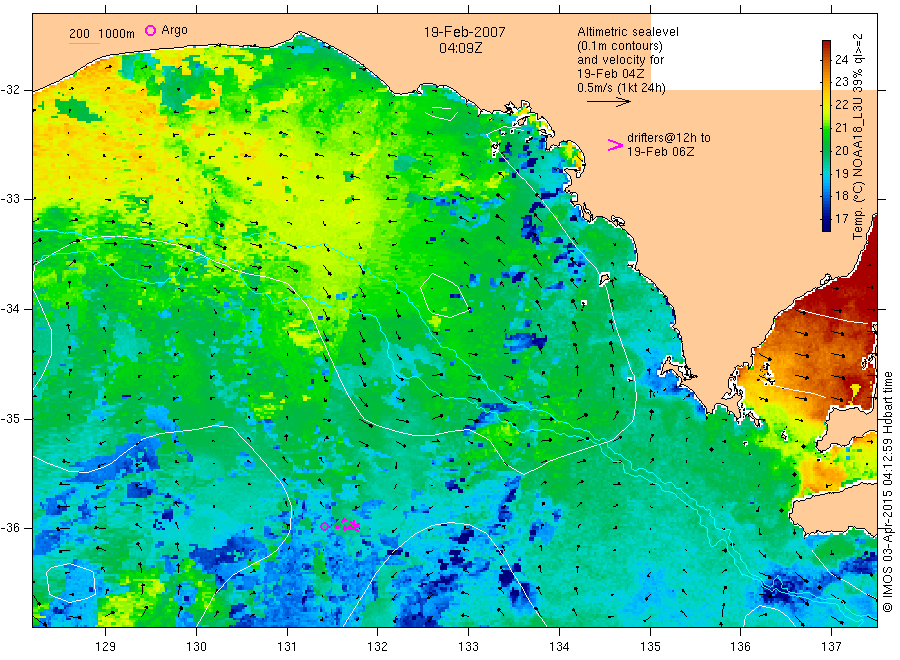Click the "200 1000m" depth legend text
The image size is (900, 660).
pyautogui.click(x=102, y=33)
